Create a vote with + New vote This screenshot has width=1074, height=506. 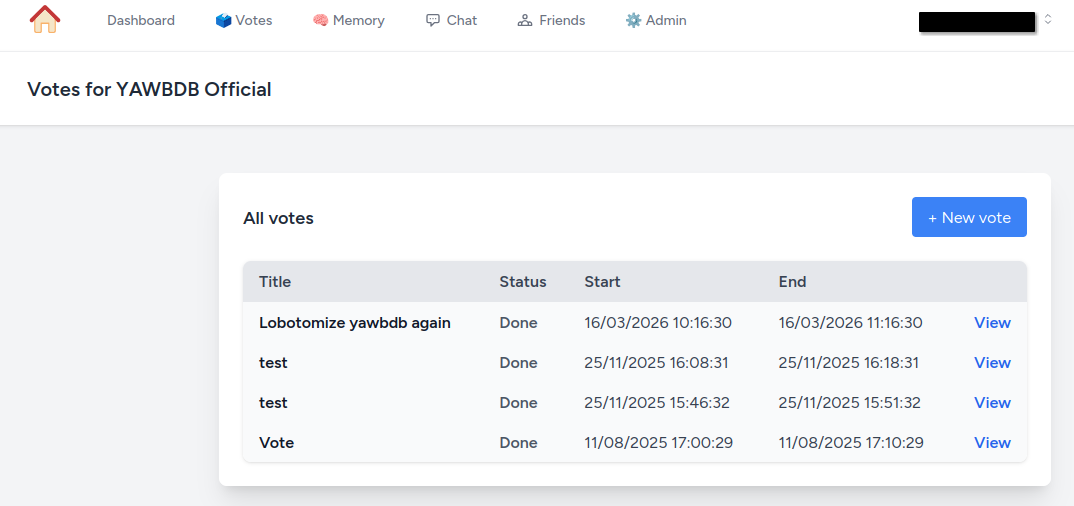click(969, 217)
